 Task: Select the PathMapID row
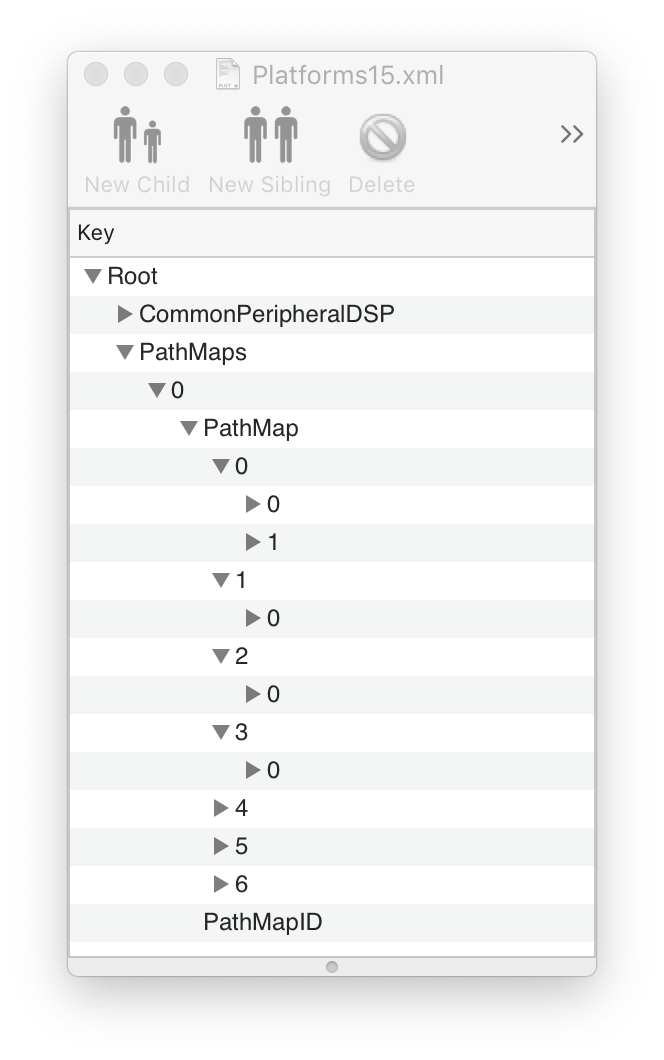pos(262,922)
